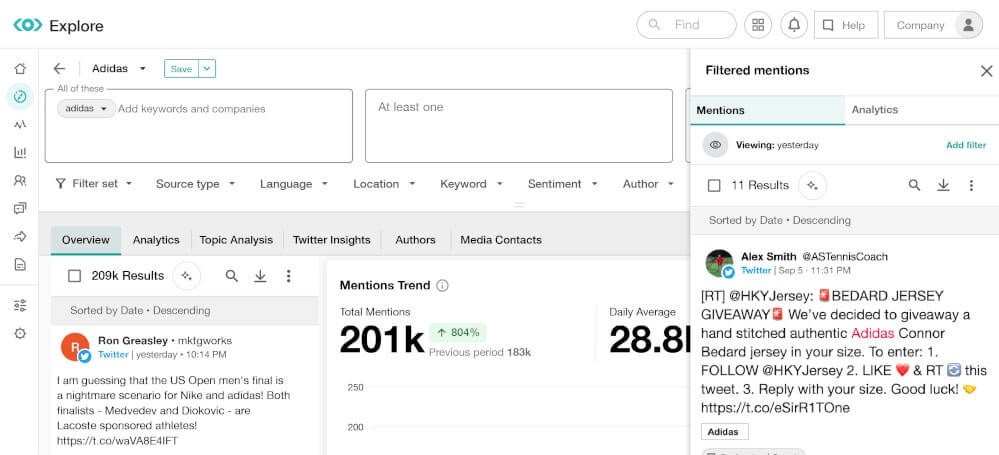Click the Mentions Trend info icon

click(x=442, y=285)
